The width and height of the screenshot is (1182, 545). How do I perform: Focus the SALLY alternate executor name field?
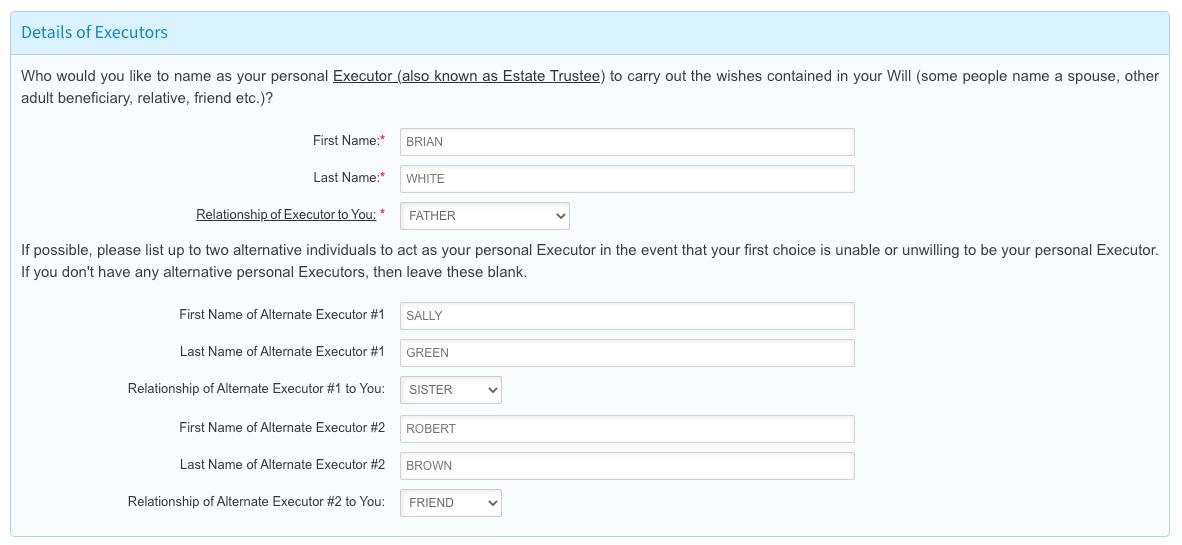626,316
